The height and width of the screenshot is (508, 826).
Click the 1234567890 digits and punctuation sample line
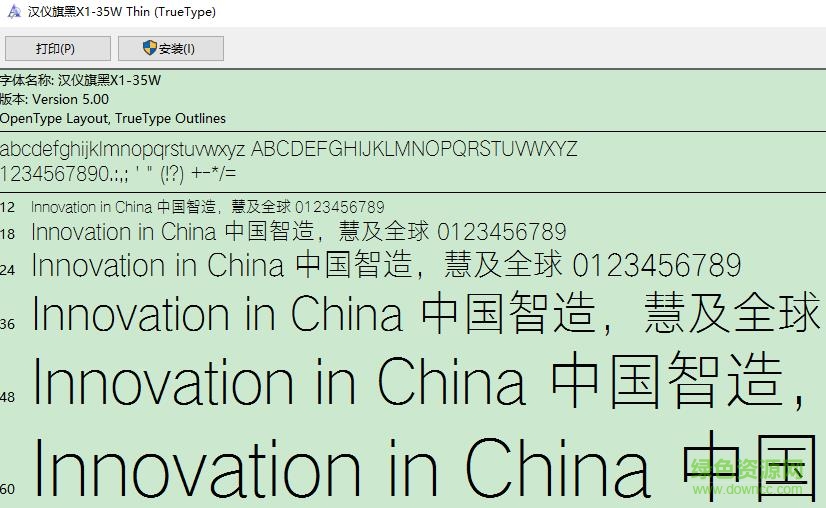coord(118,173)
